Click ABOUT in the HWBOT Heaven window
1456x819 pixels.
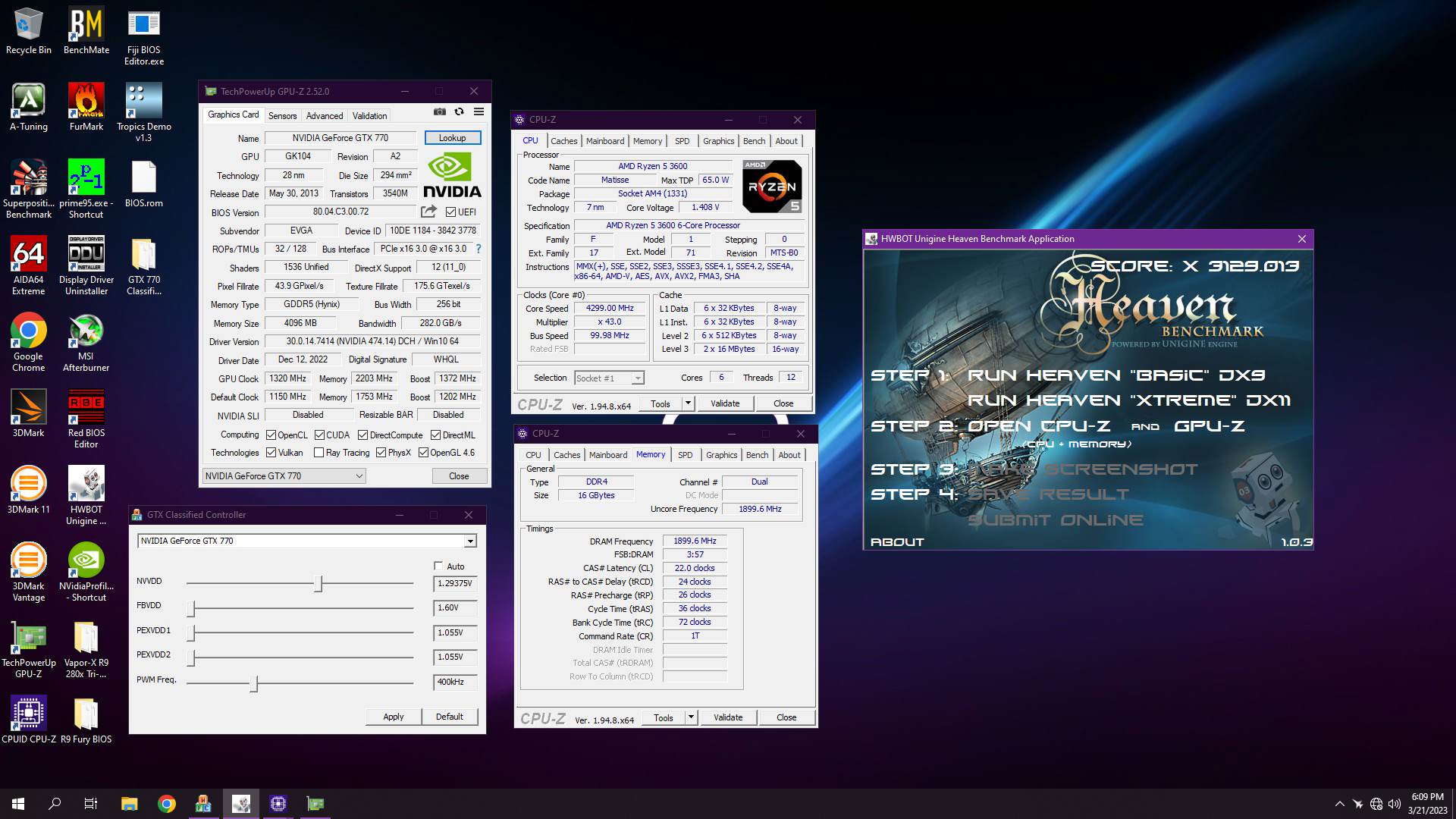coord(897,542)
